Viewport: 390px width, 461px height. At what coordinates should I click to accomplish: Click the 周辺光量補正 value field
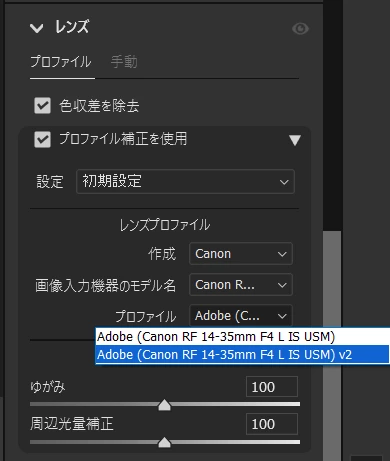tap(272, 424)
